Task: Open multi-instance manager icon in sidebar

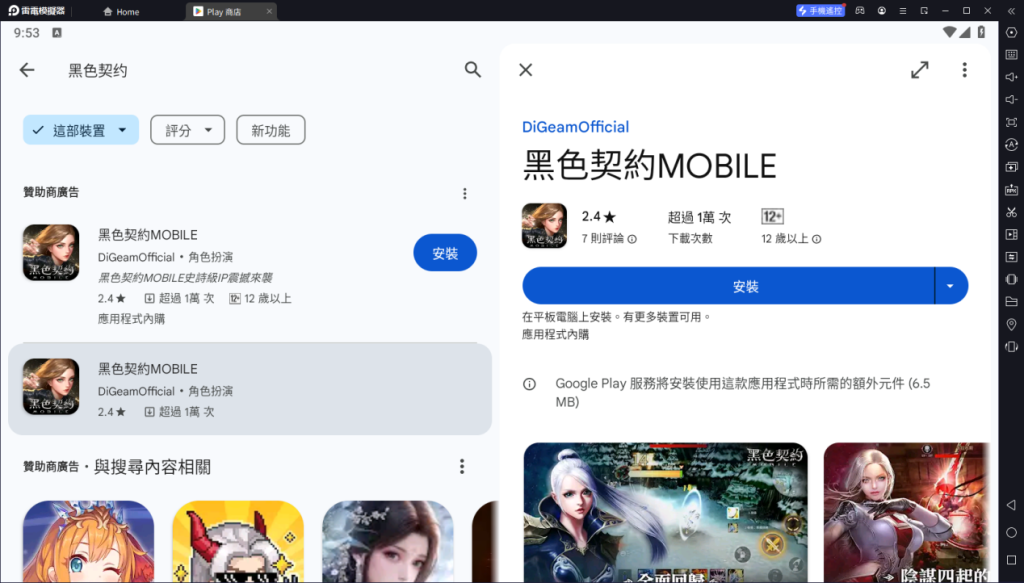Action: [x=1012, y=167]
